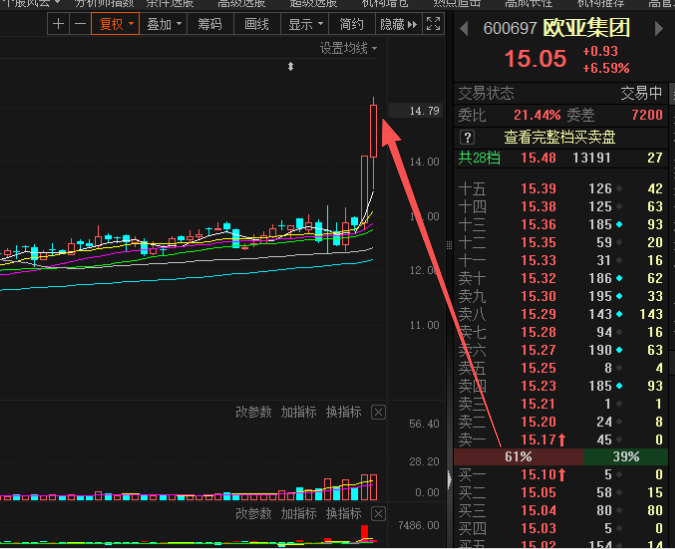Select 买一 price 15.10
This screenshot has height=549, width=675.
(539, 475)
